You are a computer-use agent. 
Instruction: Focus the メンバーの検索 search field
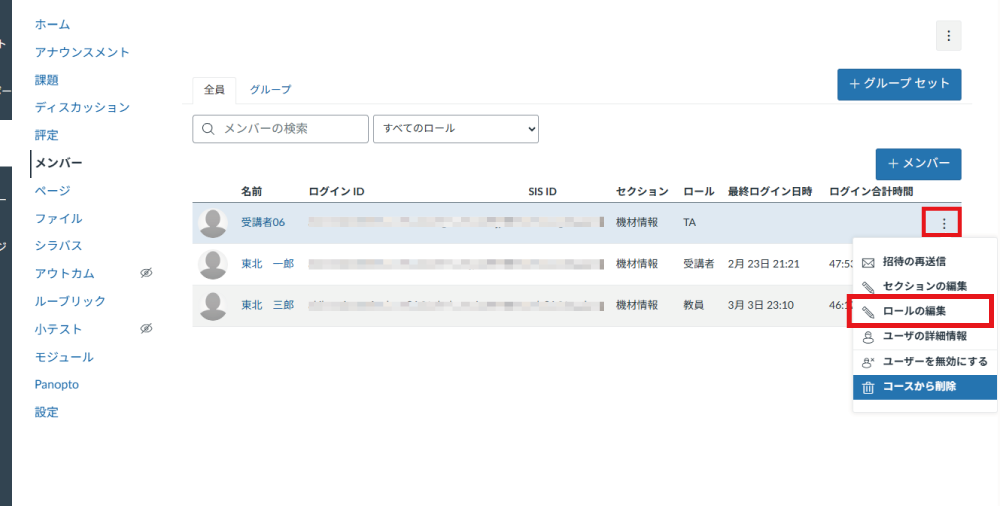(x=281, y=129)
